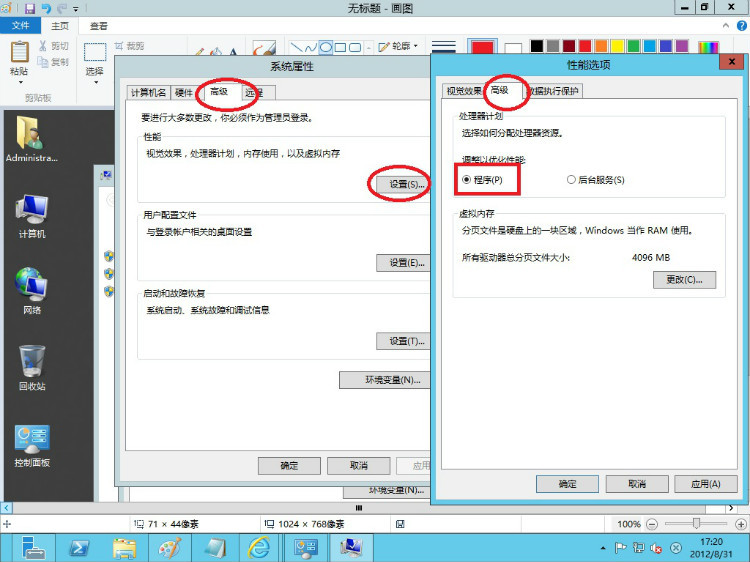Click 设置(T)... under 启动和故障恢复

[x=403, y=341]
